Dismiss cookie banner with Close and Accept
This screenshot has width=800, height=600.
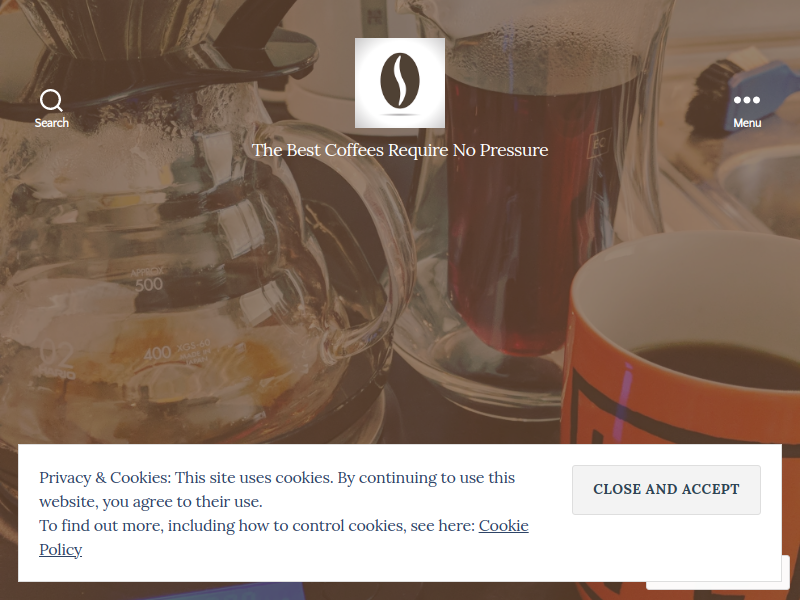point(666,489)
